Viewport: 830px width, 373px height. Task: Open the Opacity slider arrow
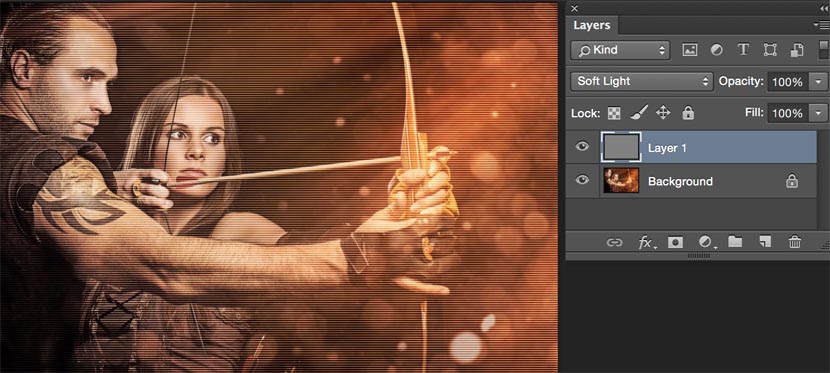(x=818, y=82)
